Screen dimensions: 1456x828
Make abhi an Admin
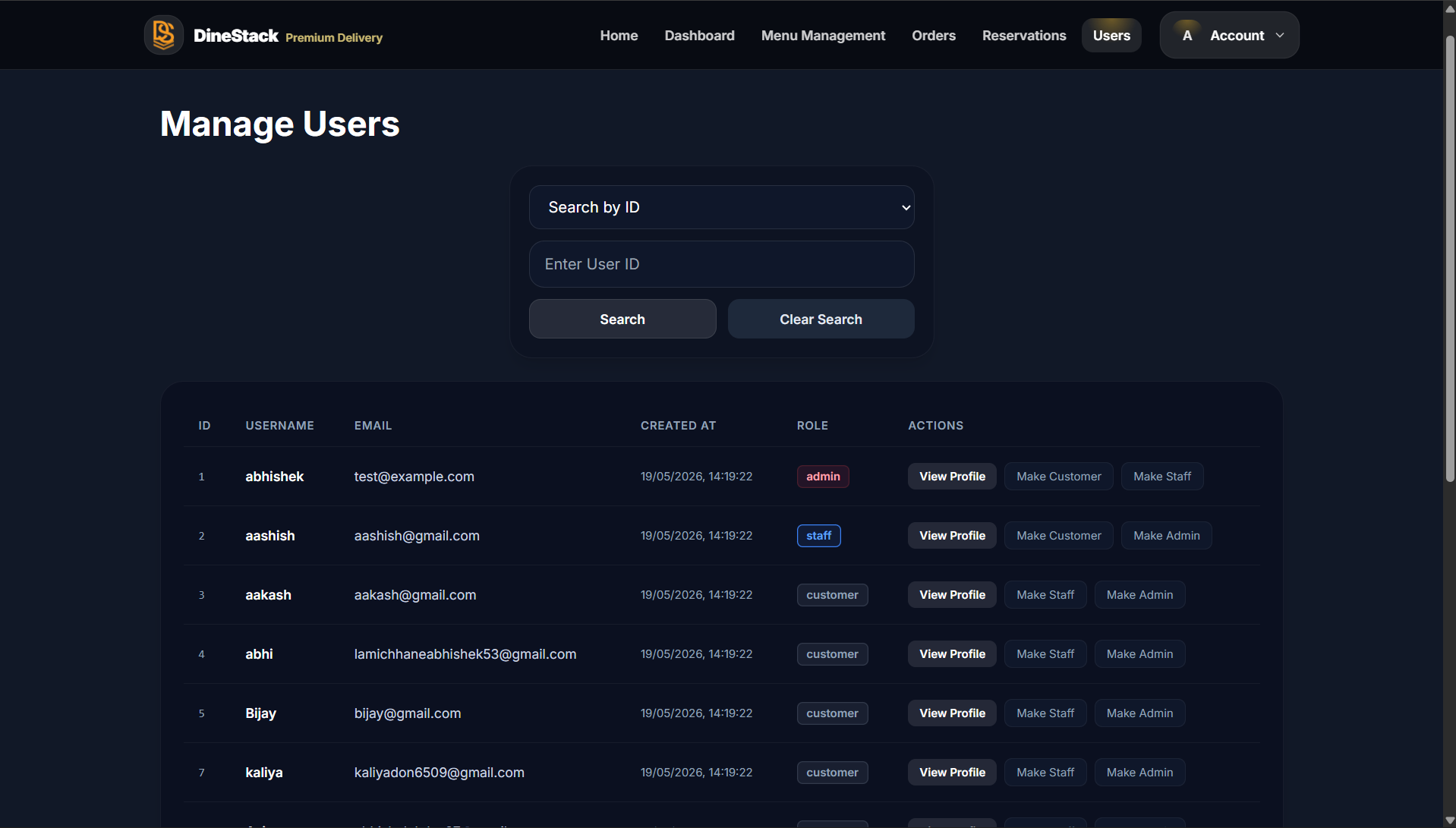(x=1139, y=654)
